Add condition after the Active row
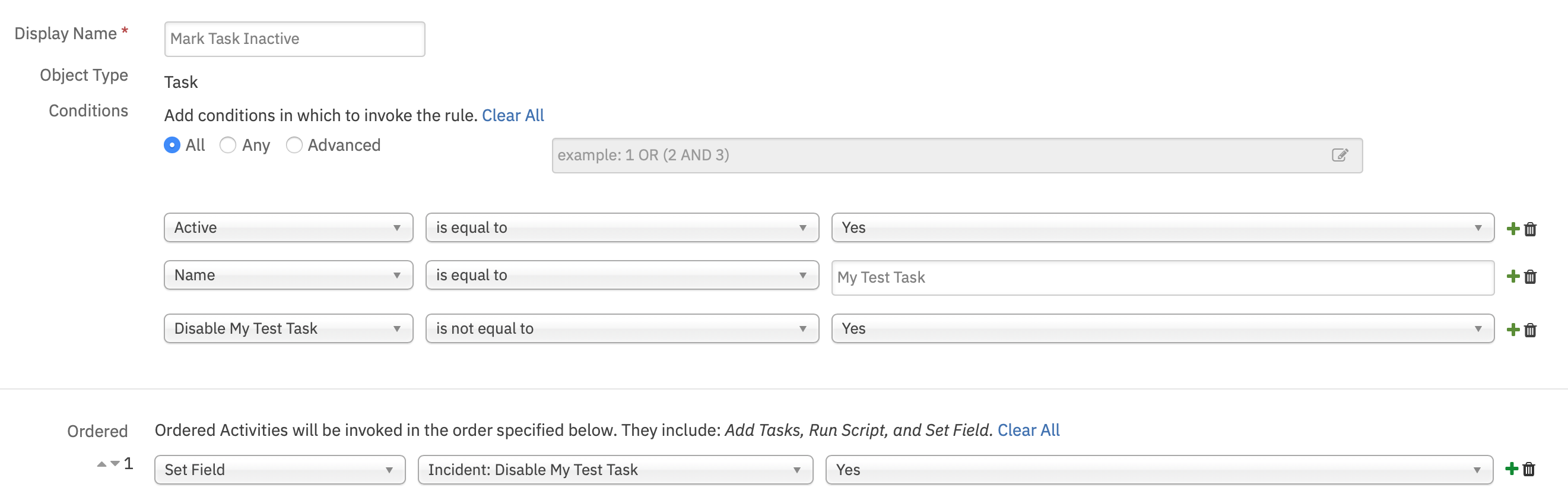 point(1513,229)
